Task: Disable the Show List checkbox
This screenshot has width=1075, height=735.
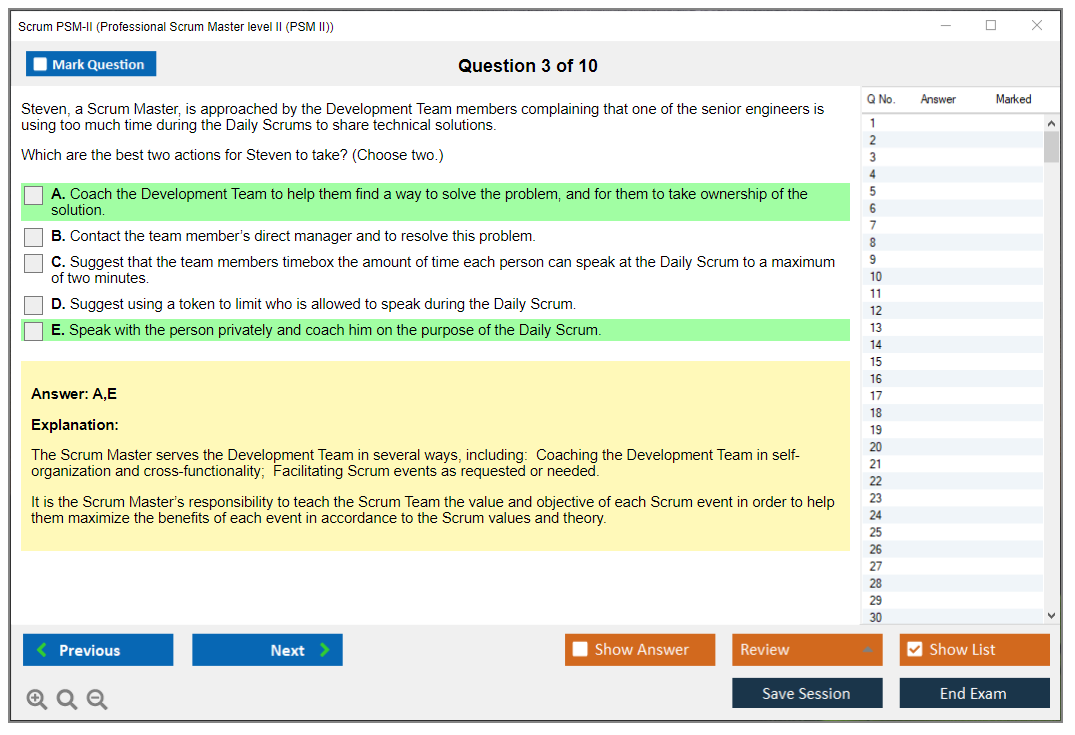Action: pyautogui.click(x=914, y=650)
